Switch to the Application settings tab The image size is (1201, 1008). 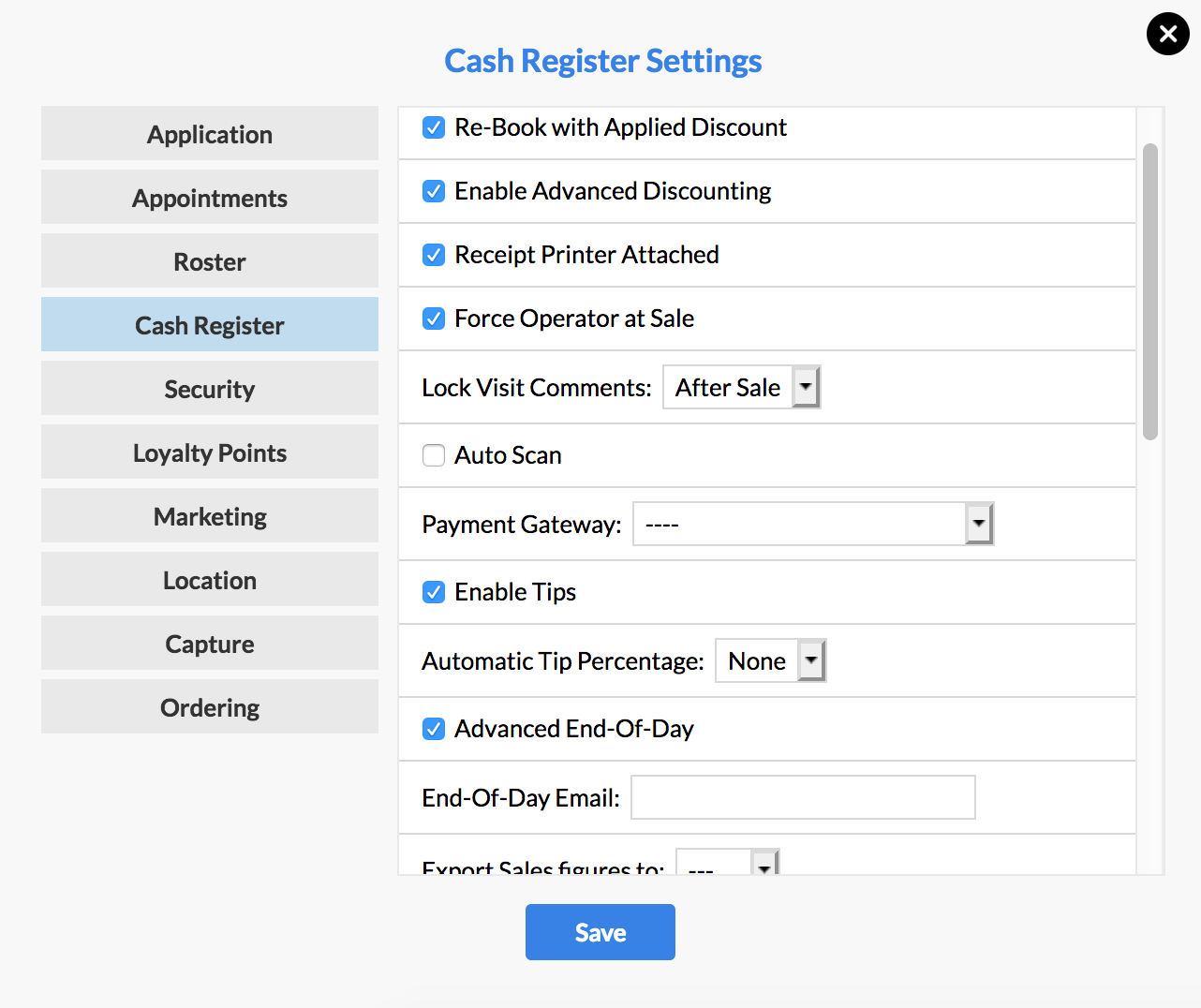[210, 133]
